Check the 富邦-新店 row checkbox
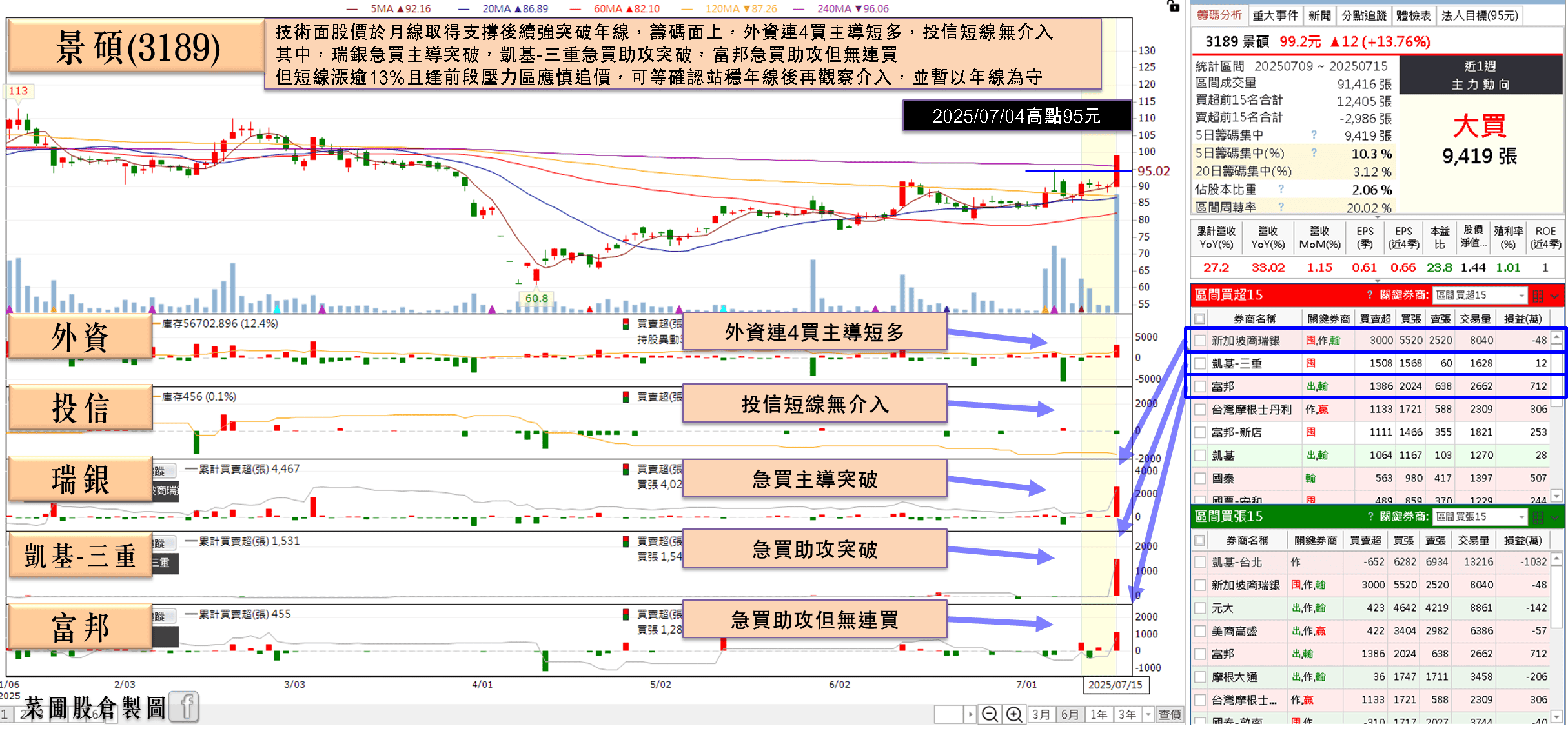1568x742 pixels. click(1199, 432)
